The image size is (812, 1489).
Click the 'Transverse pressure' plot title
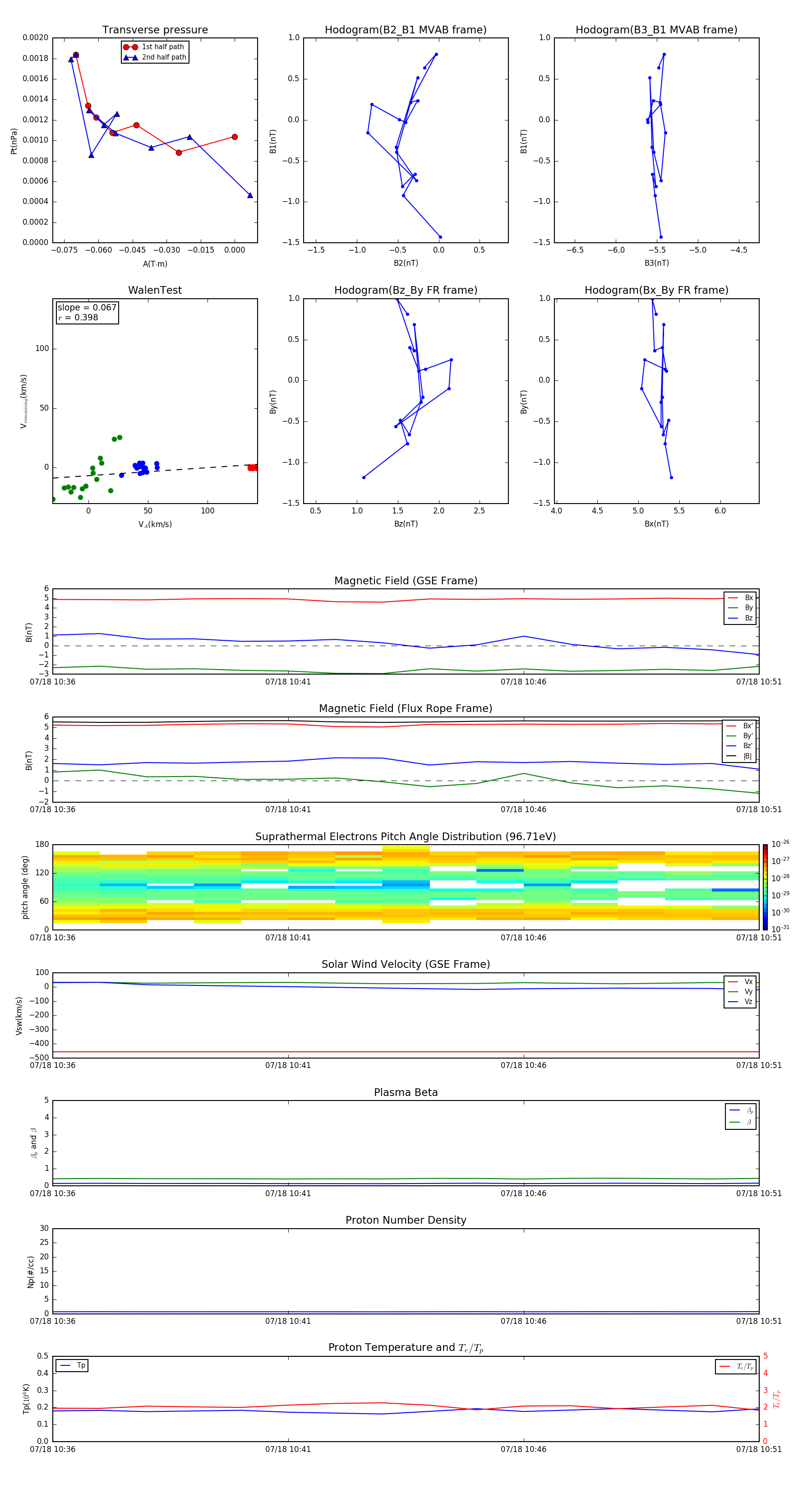tap(155, 30)
